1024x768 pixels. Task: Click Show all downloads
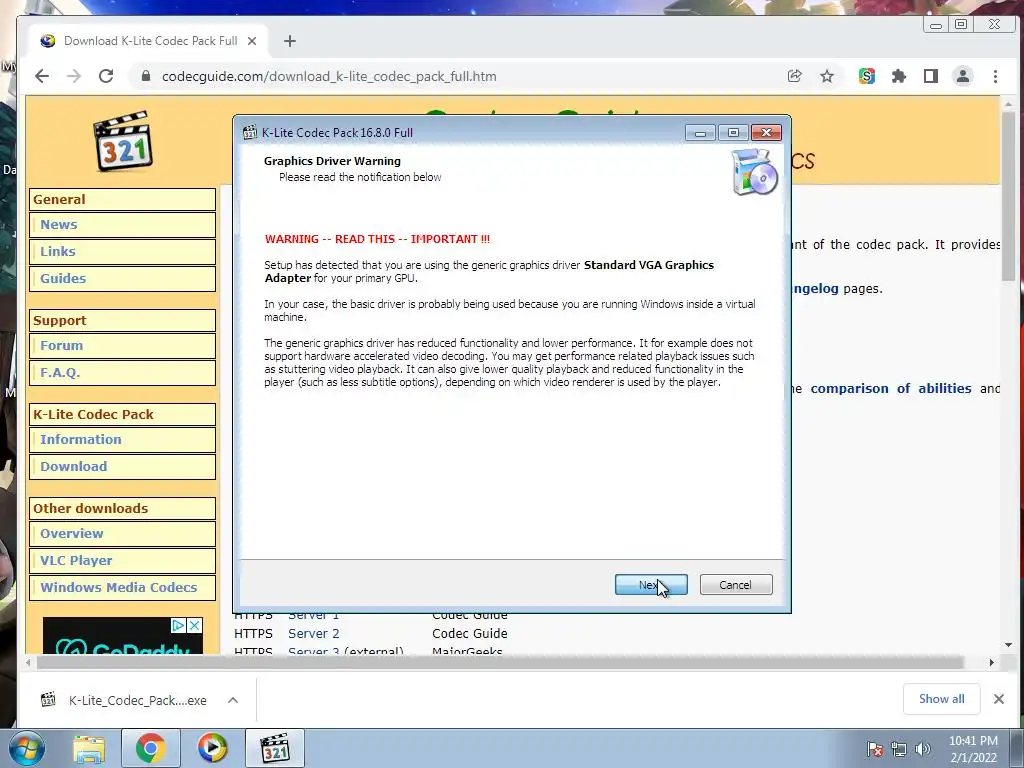click(942, 699)
